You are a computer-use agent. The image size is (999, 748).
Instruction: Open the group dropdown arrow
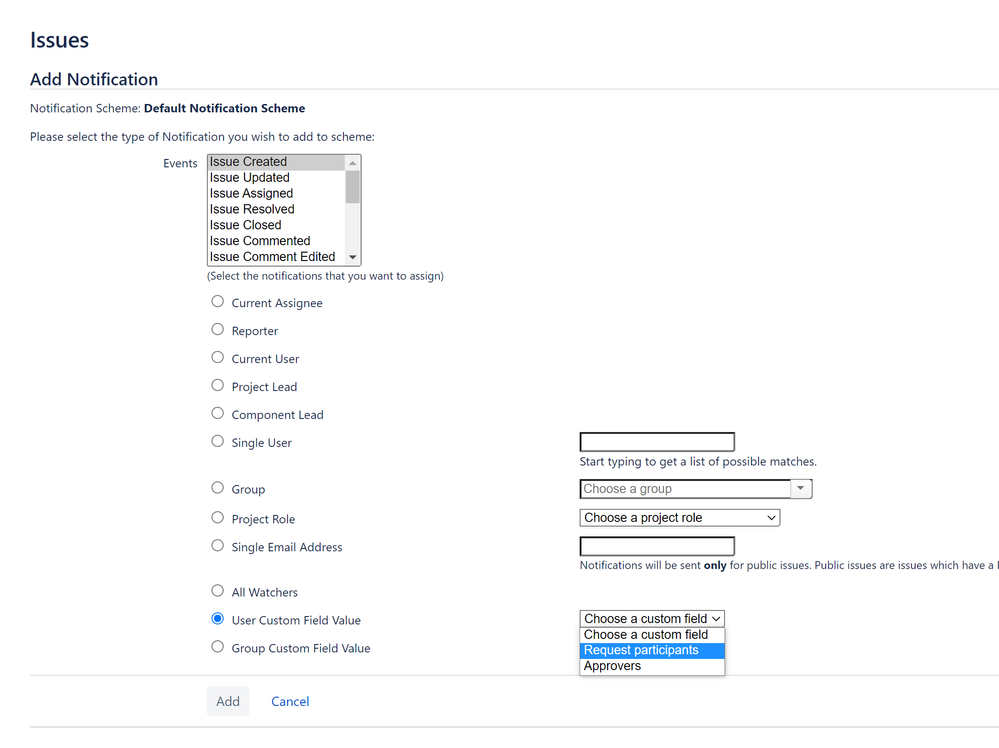[801, 489]
